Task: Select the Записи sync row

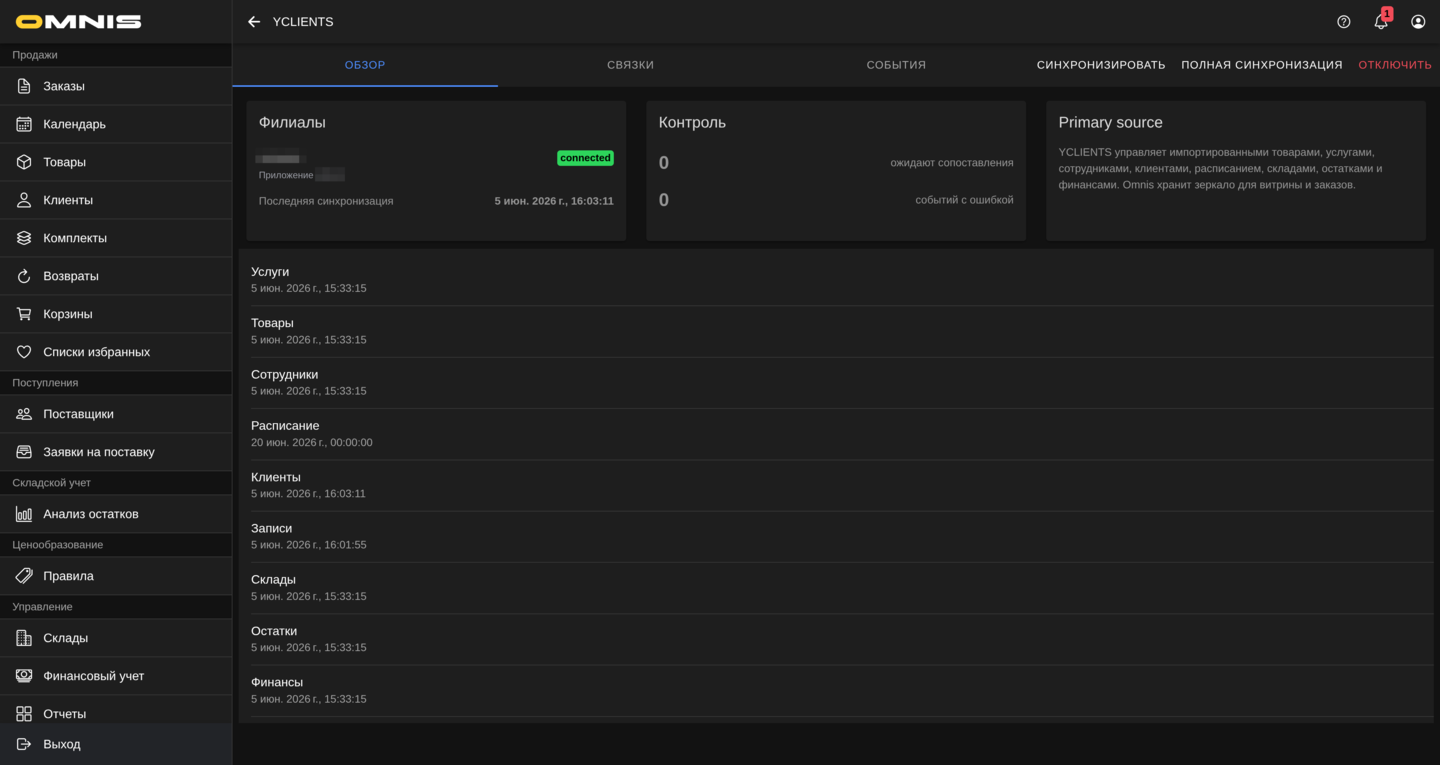Action: coord(835,536)
